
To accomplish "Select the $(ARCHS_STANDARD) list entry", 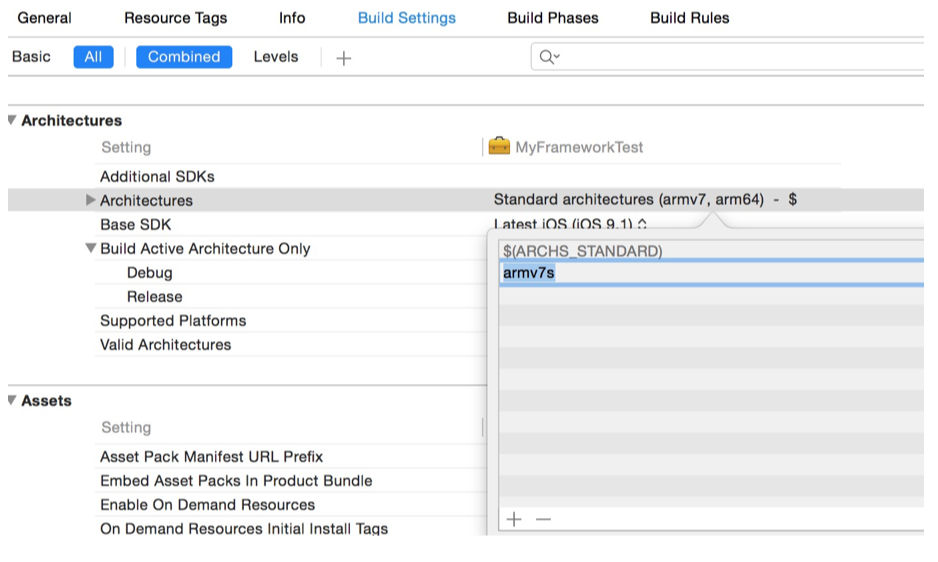I will [x=582, y=251].
